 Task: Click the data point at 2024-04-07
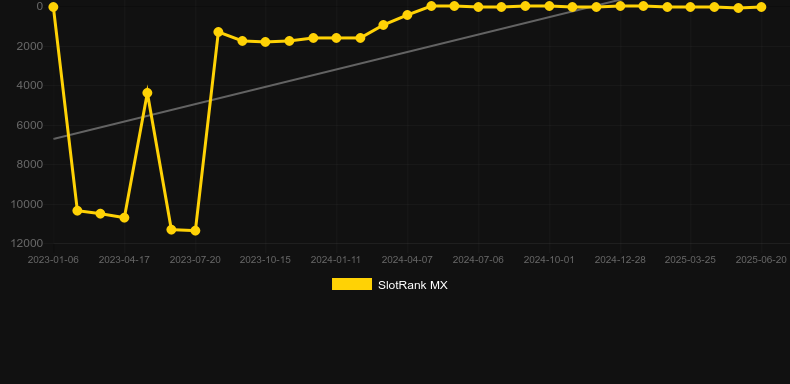pos(407,15)
